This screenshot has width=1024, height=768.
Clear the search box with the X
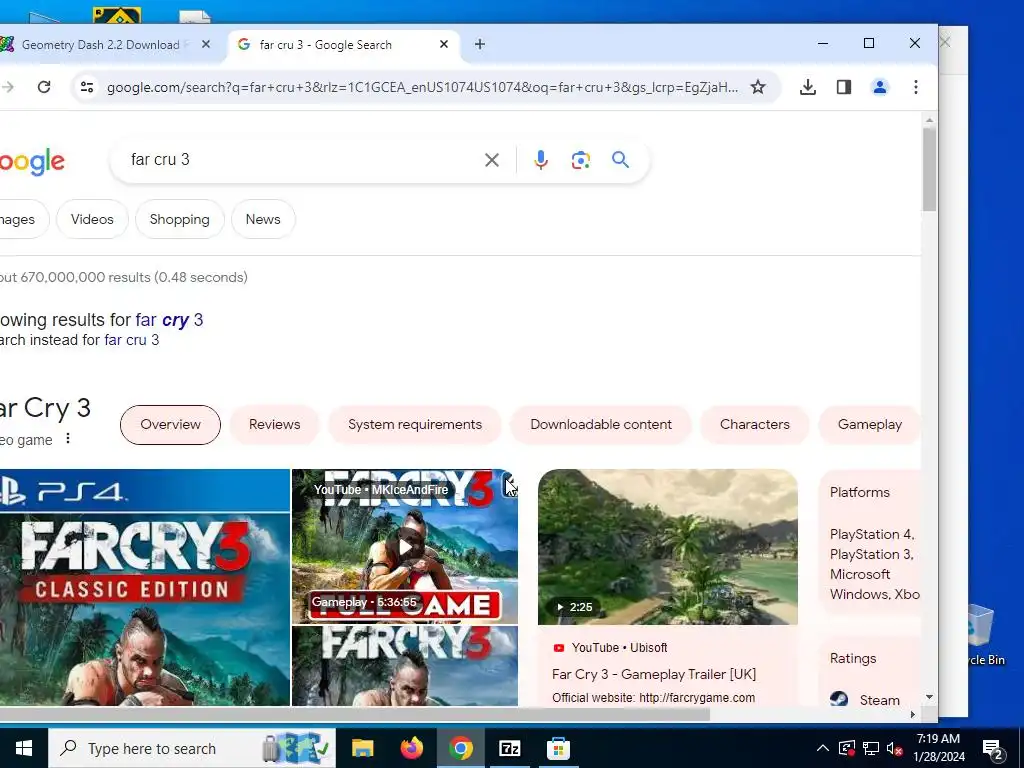pos(492,160)
